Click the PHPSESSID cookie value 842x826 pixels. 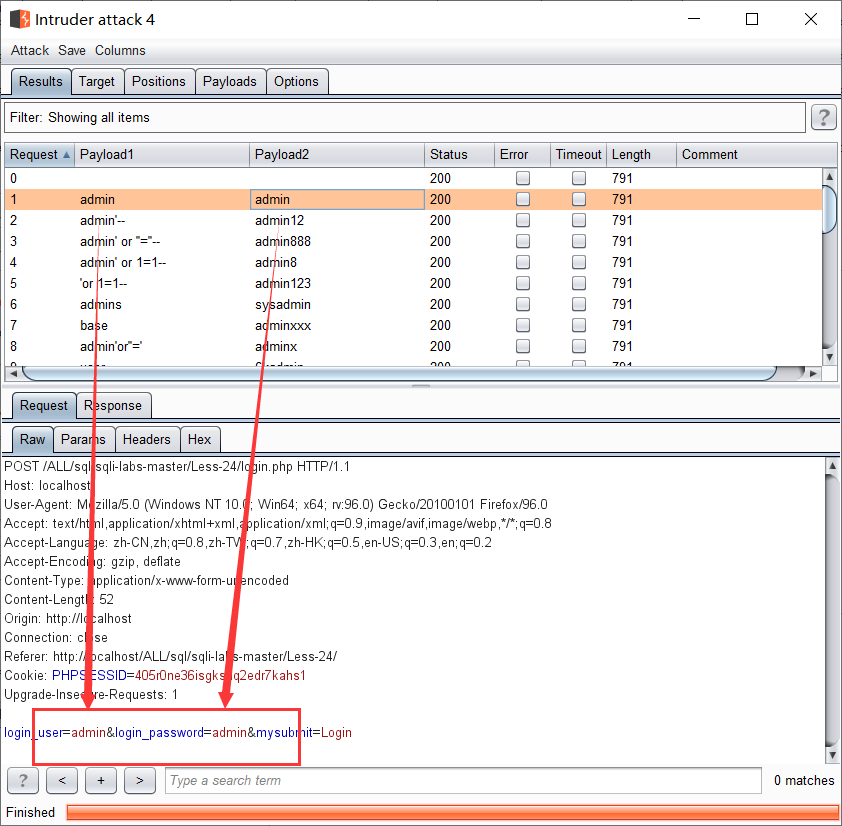point(220,676)
